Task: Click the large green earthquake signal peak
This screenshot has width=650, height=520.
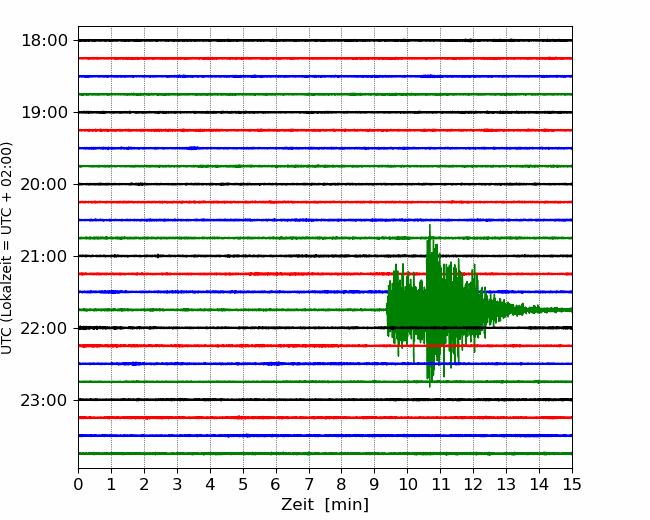Action: (x=431, y=307)
